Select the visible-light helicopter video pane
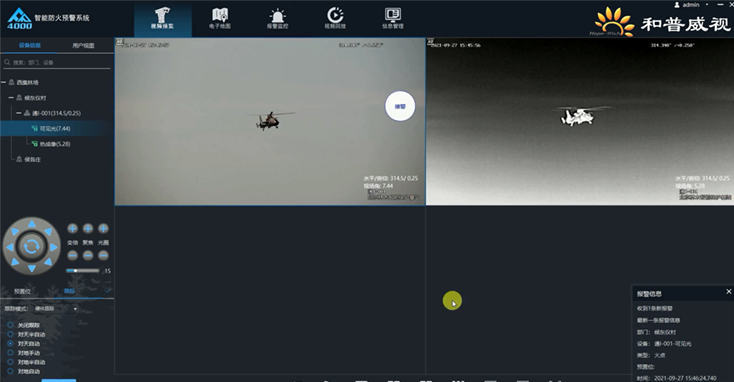 click(270, 121)
